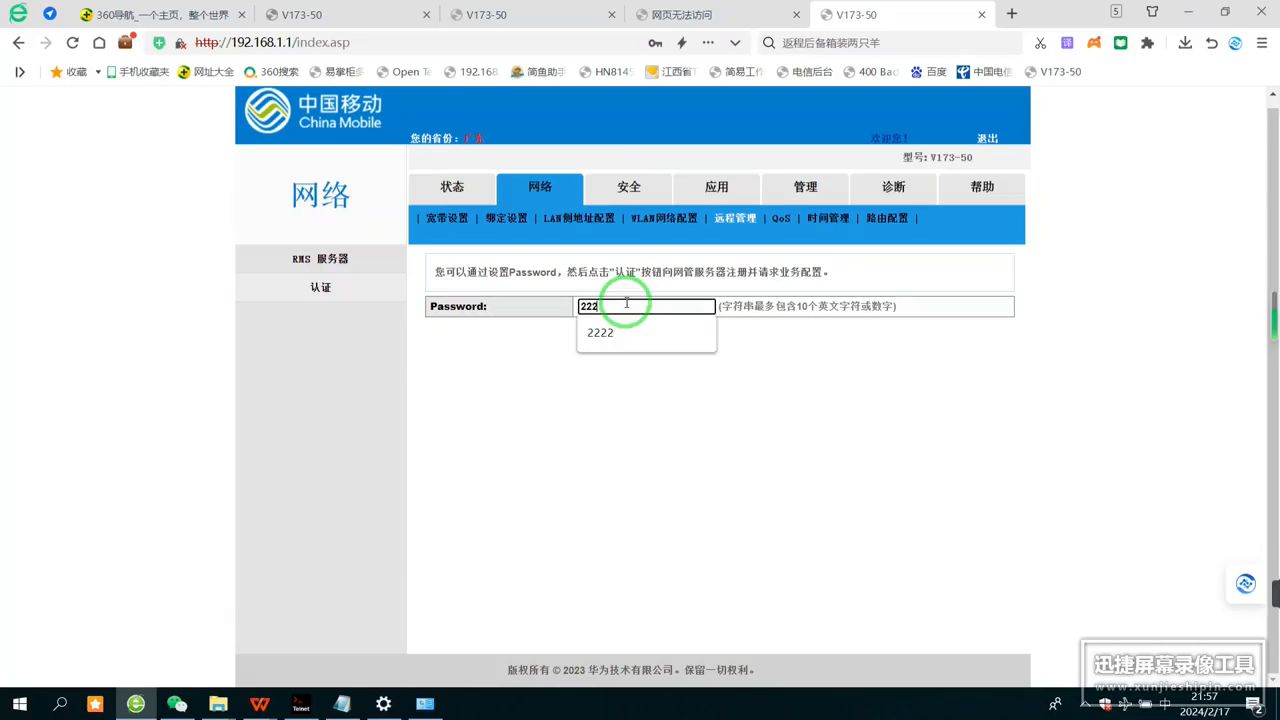The height and width of the screenshot is (720, 1280).
Task: Click the Password input field
Action: click(660, 306)
